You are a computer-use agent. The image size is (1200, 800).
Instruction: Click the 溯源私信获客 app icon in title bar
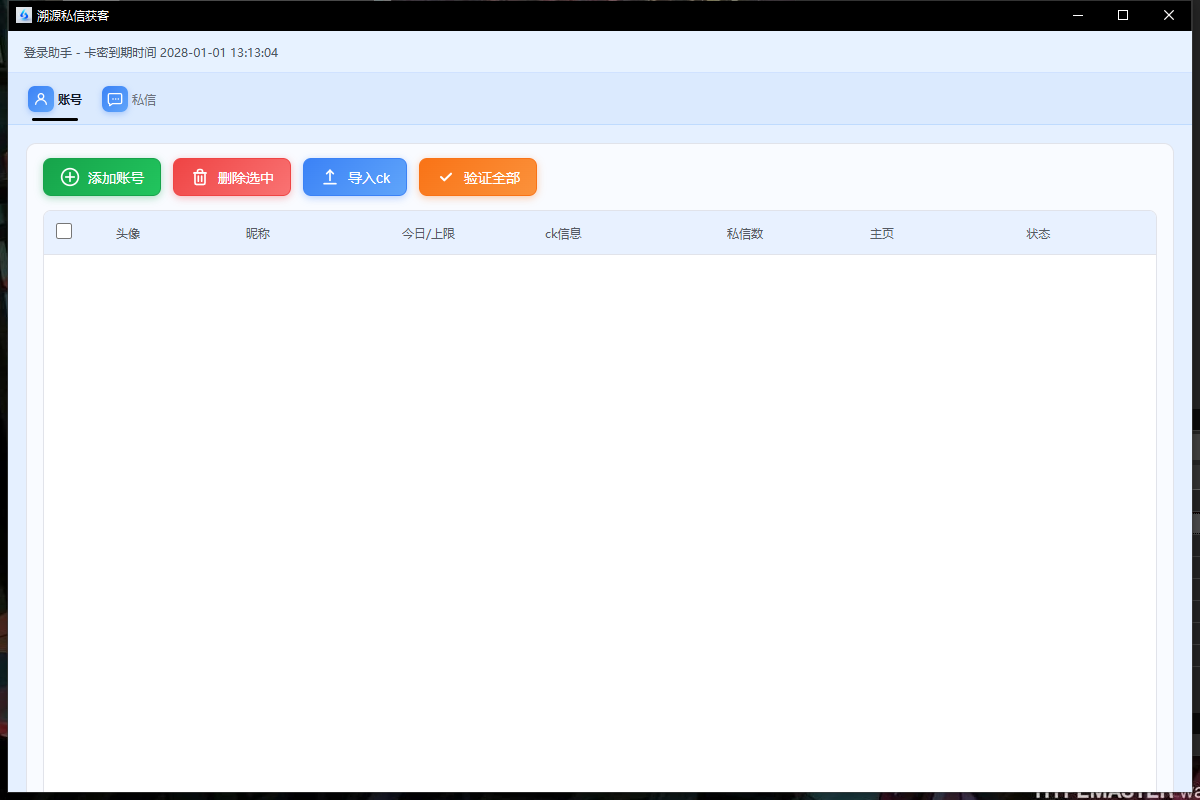point(24,15)
